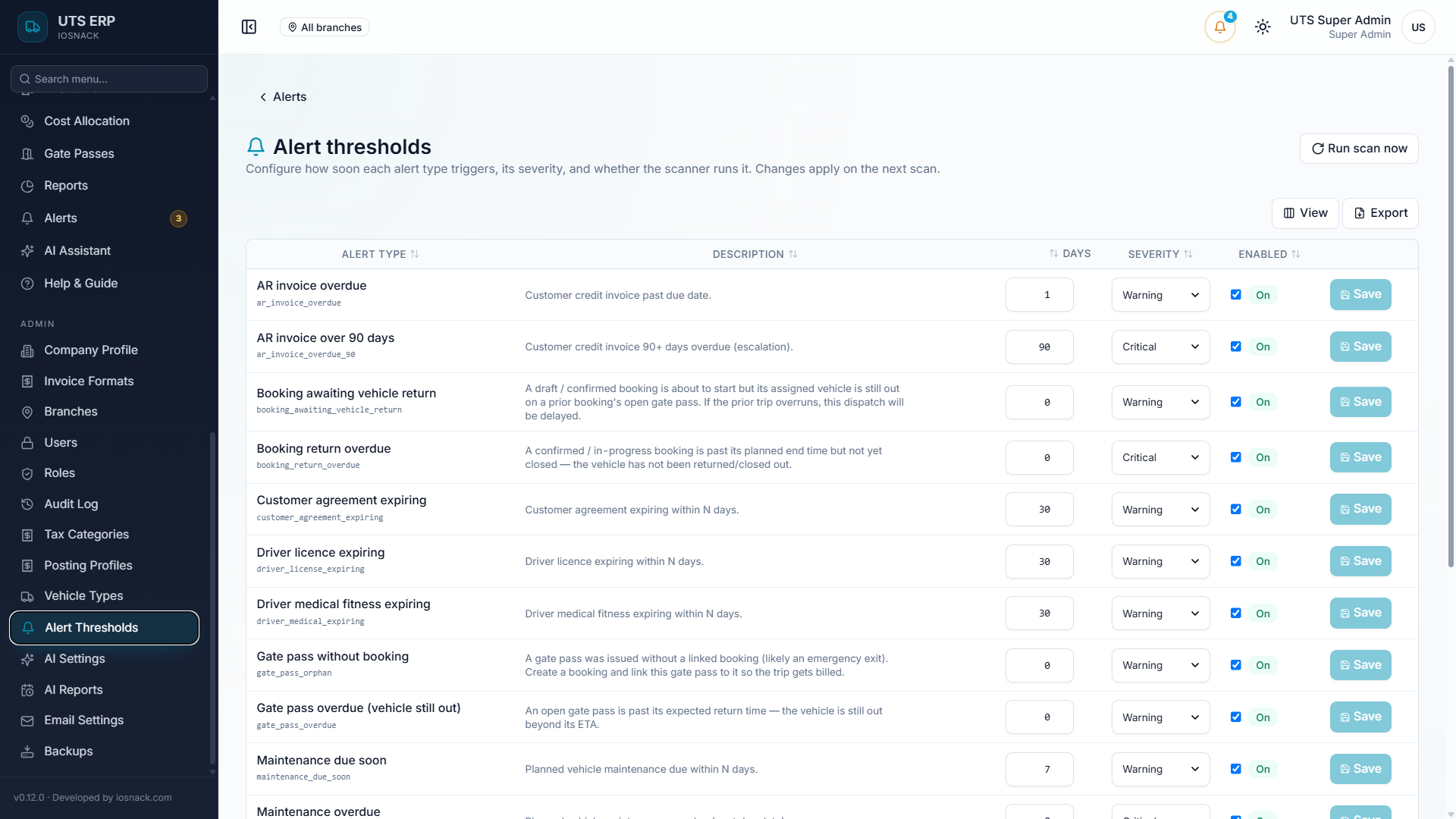Click the Cost Allocation sidebar icon

[x=27, y=121]
